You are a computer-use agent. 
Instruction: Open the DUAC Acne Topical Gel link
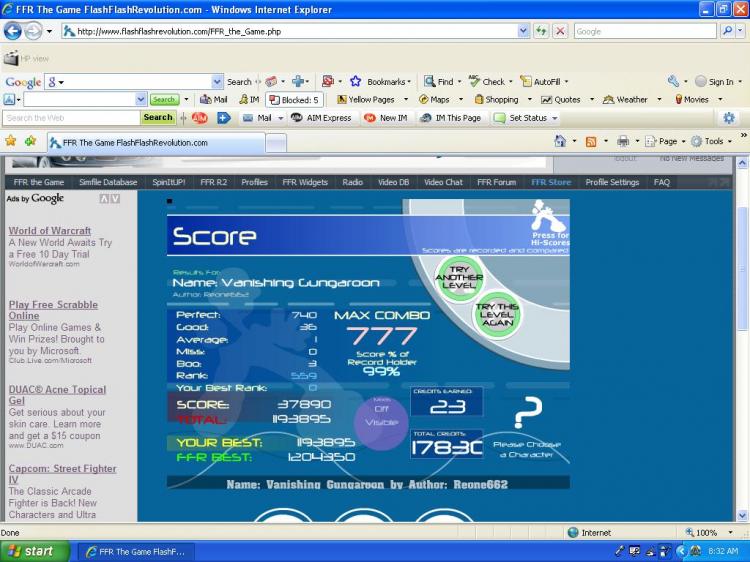click(x=57, y=395)
